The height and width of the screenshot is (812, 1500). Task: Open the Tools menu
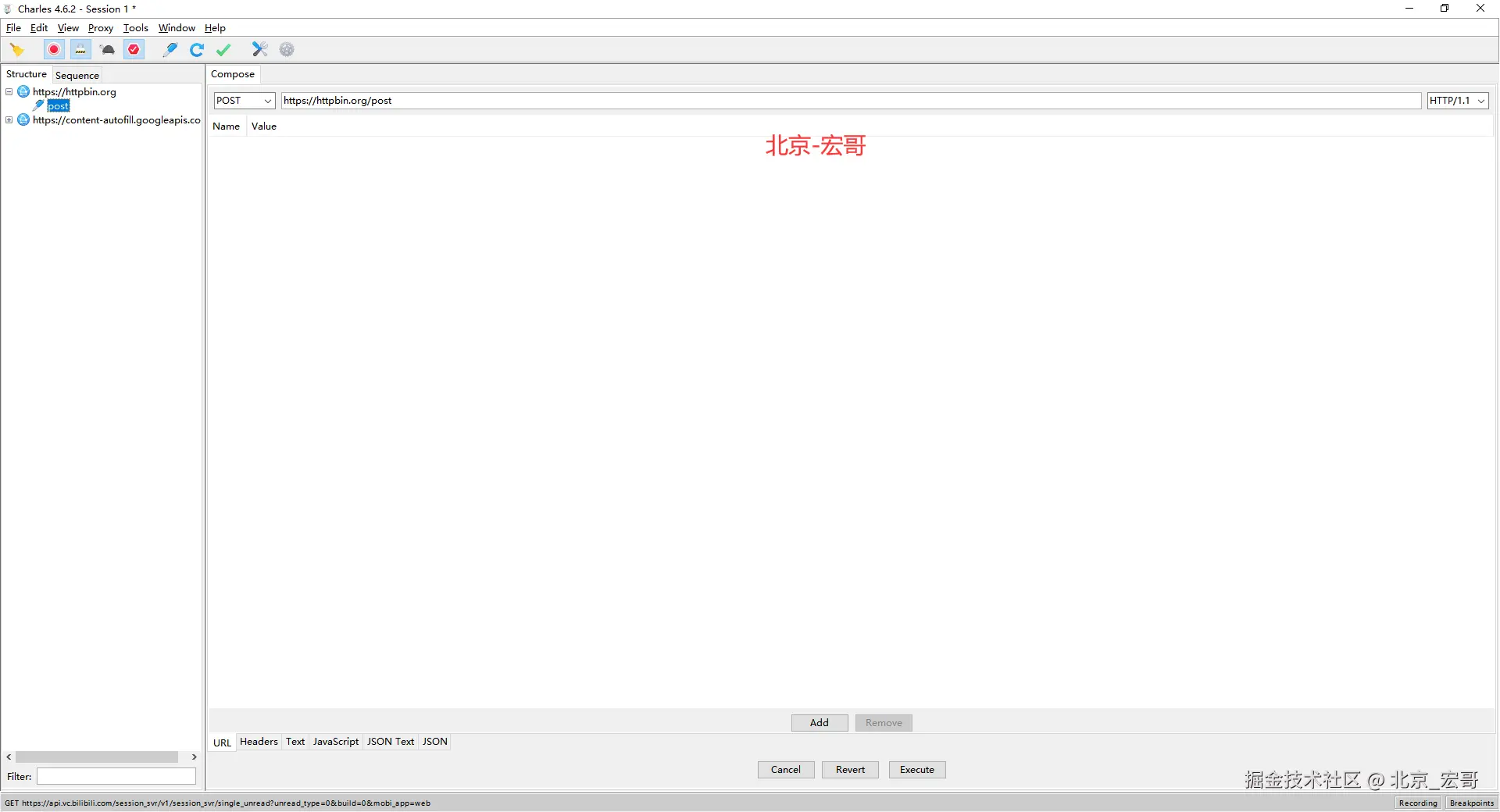tap(136, 28)
